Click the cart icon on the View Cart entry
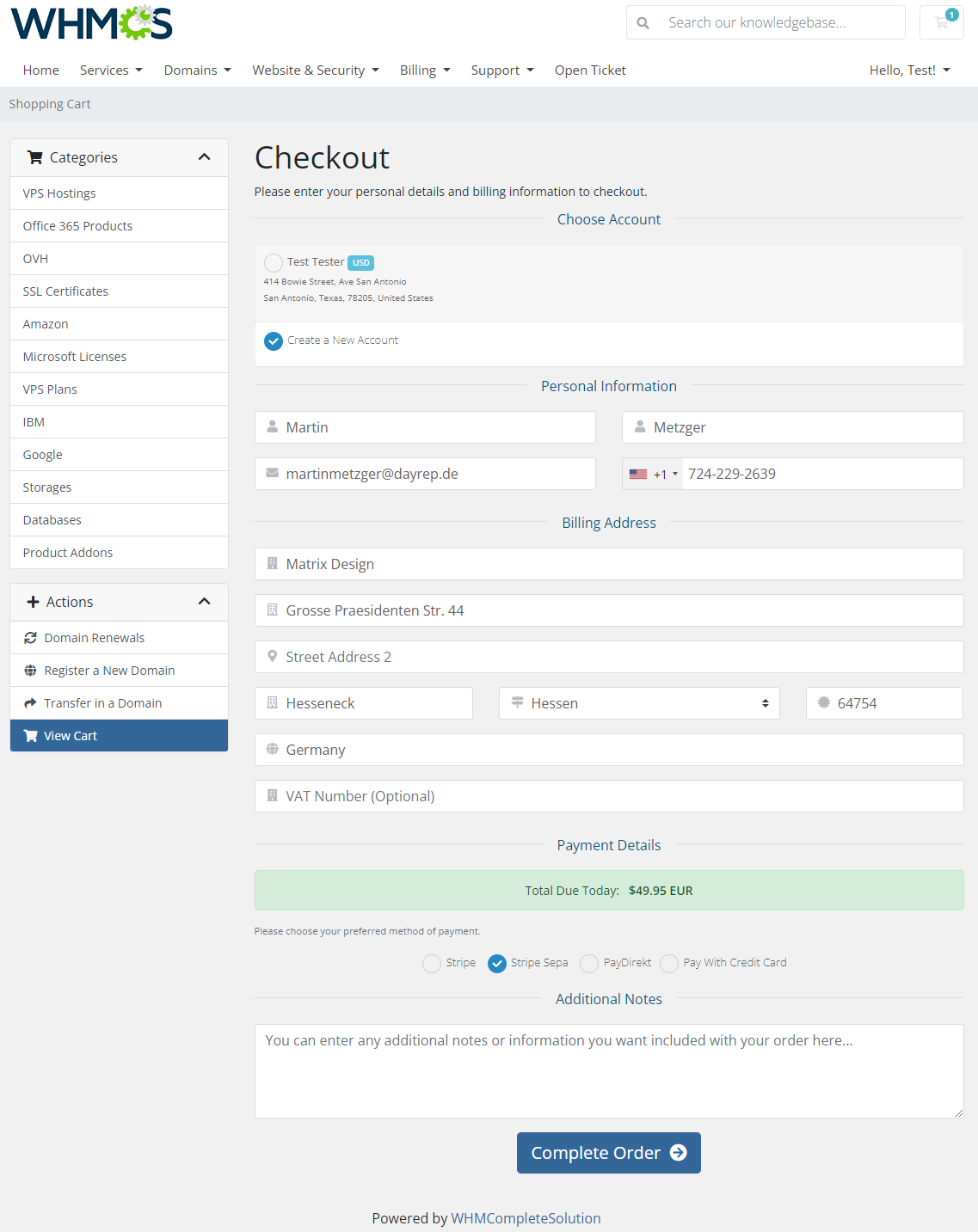The height and width of the screenshot is (1232, 978). coord(32,735)
